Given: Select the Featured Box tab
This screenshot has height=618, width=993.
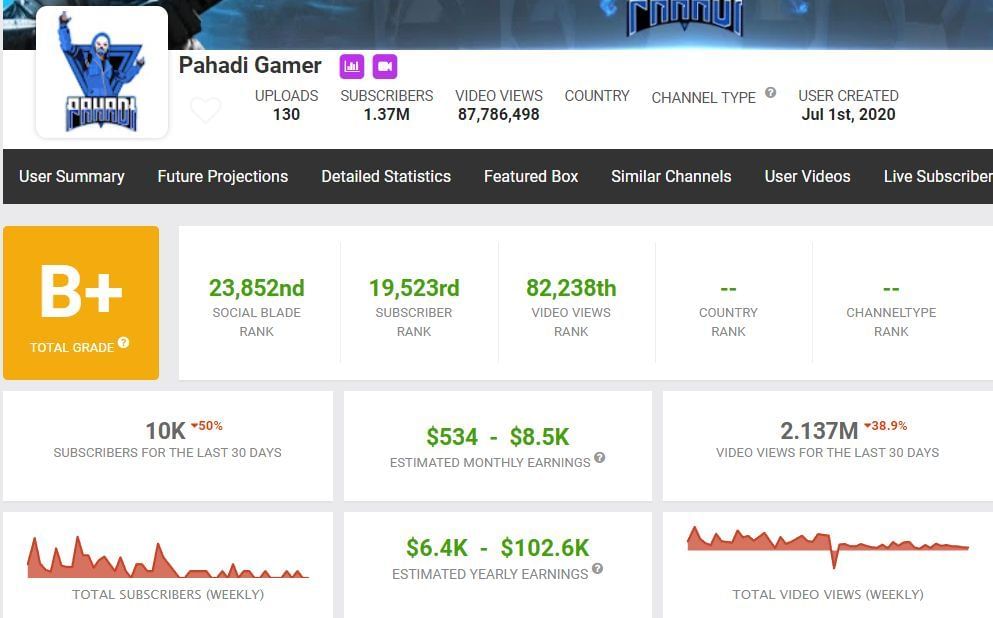Looking at the screenshot, I should click(x=531, y=176).
